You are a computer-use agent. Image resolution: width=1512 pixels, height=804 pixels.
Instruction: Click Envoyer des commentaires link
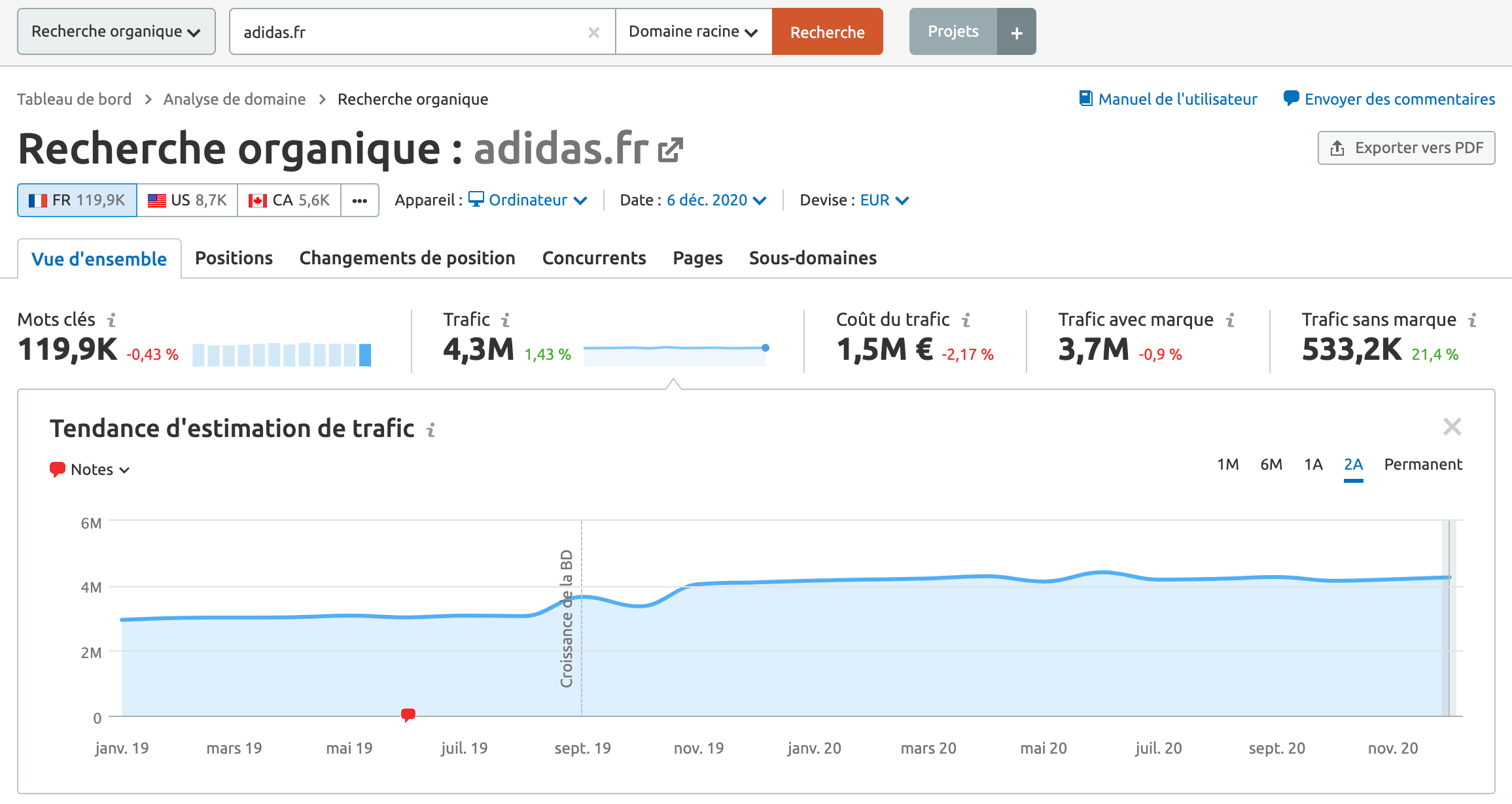click(1399, 99)
